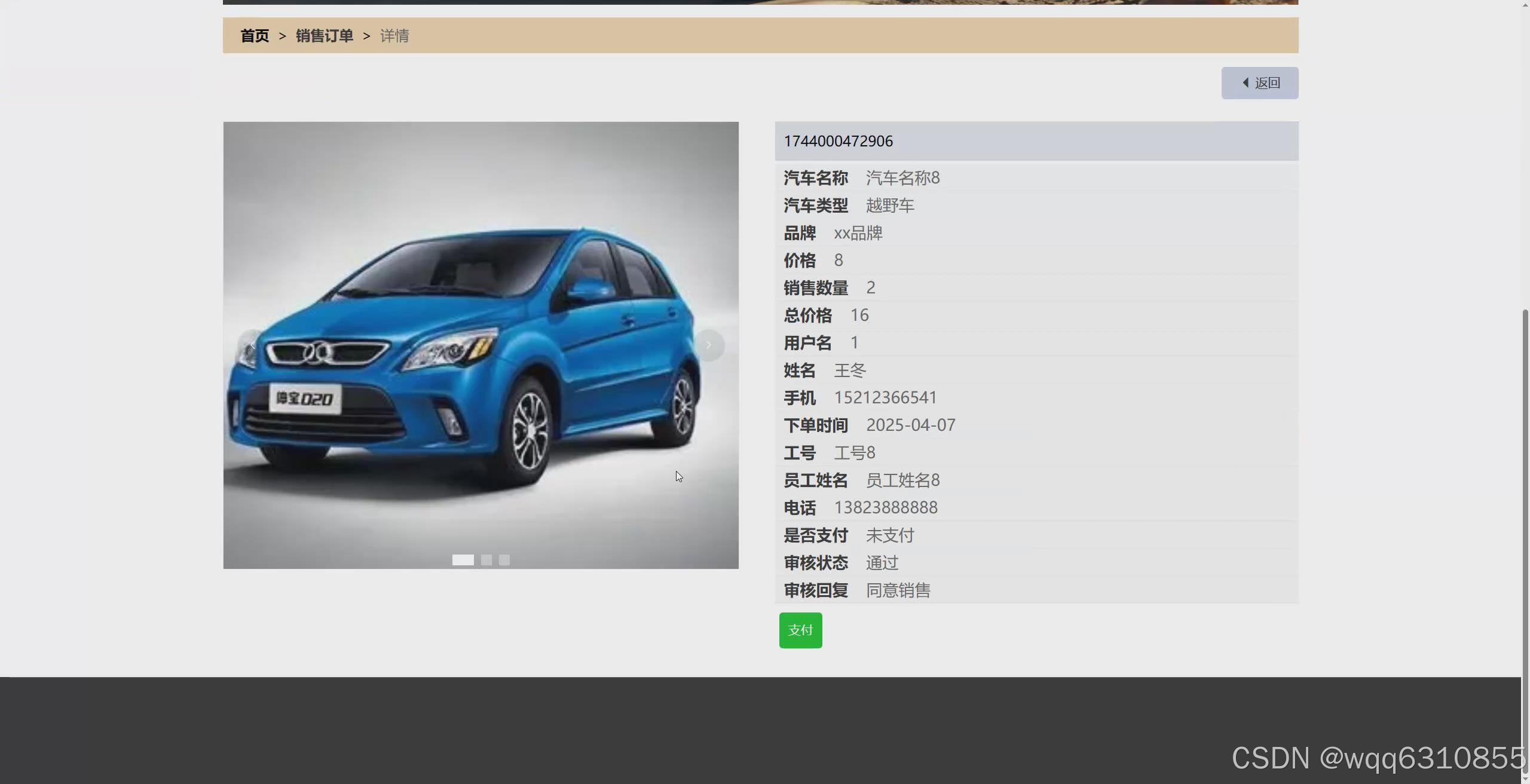
Task: Select the first carousel indicator
Action: pos(463,560)
